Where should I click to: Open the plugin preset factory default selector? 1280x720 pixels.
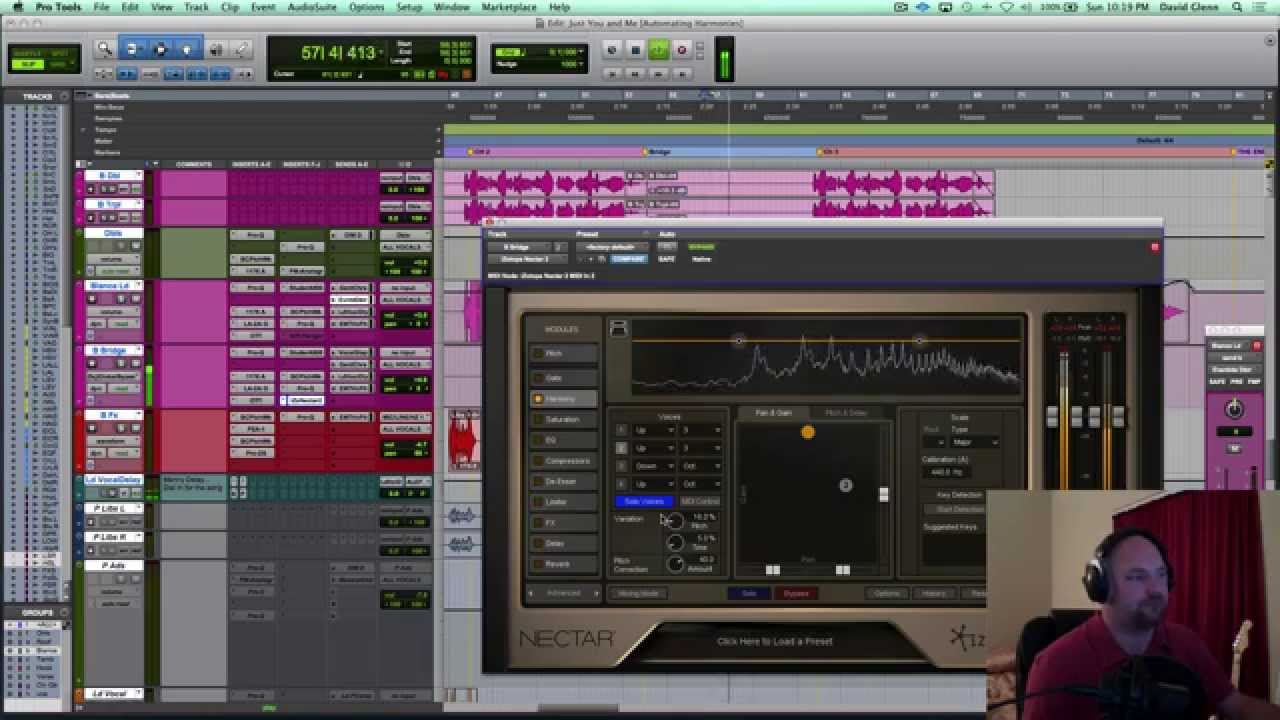[610, 247]
